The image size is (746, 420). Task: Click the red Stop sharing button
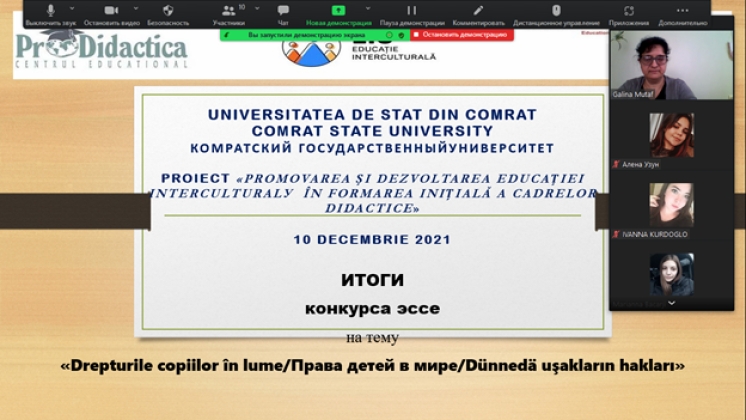point(460,34)
